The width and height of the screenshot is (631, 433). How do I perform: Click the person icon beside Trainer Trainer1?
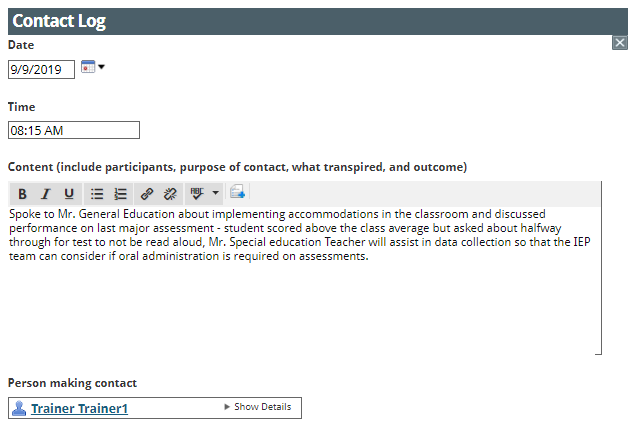pos(19,408)
